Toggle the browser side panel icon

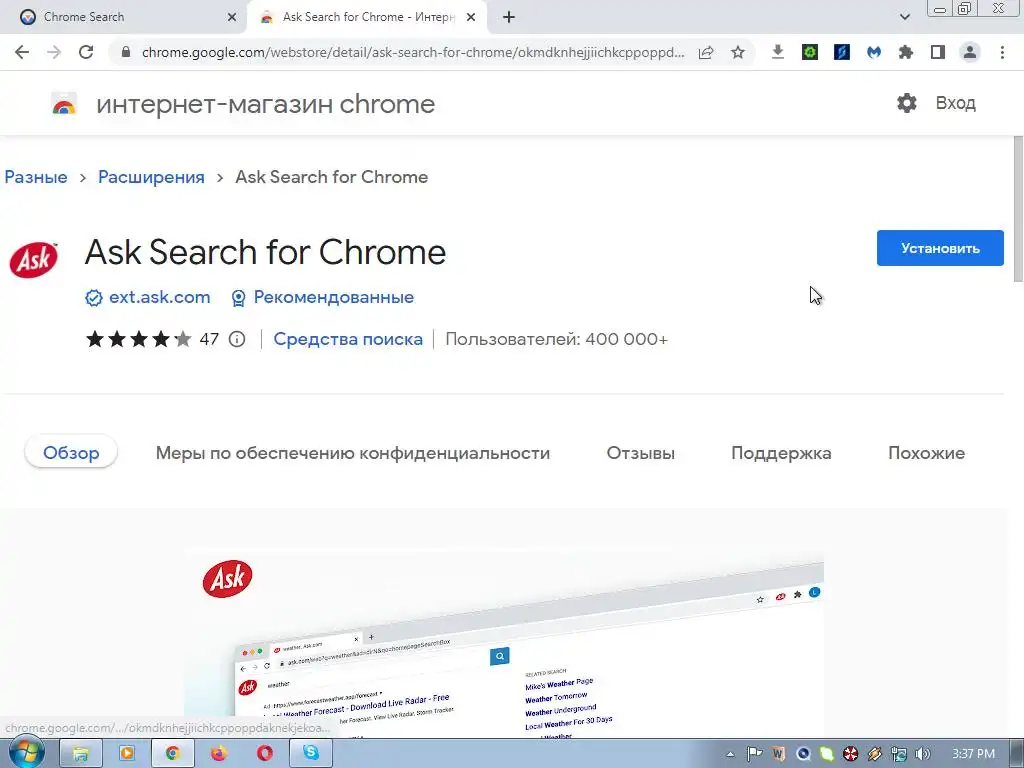click(x=938, y=52)
